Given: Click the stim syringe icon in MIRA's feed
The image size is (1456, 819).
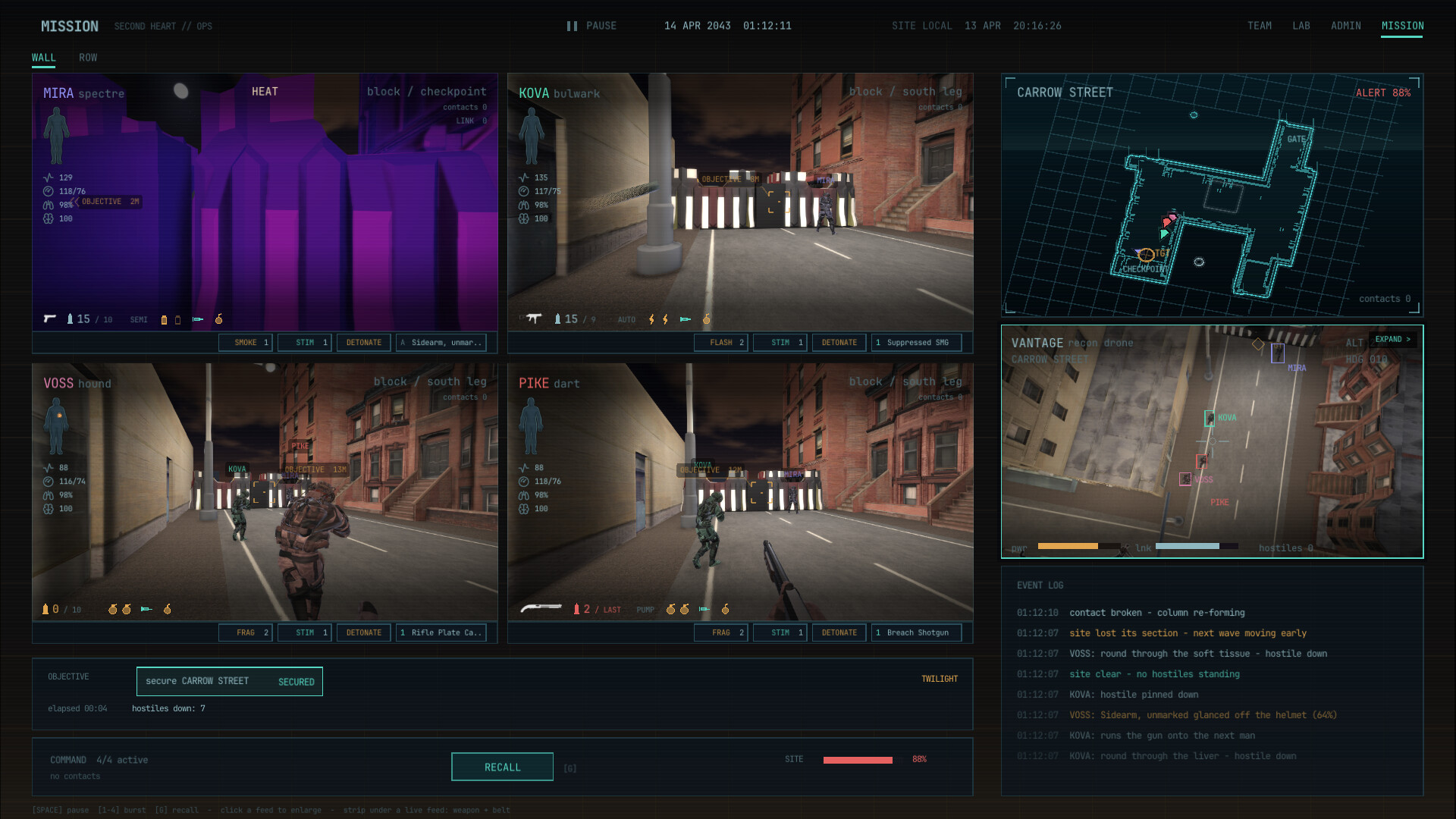Looking at the screenshot, I should coord(198,320).
